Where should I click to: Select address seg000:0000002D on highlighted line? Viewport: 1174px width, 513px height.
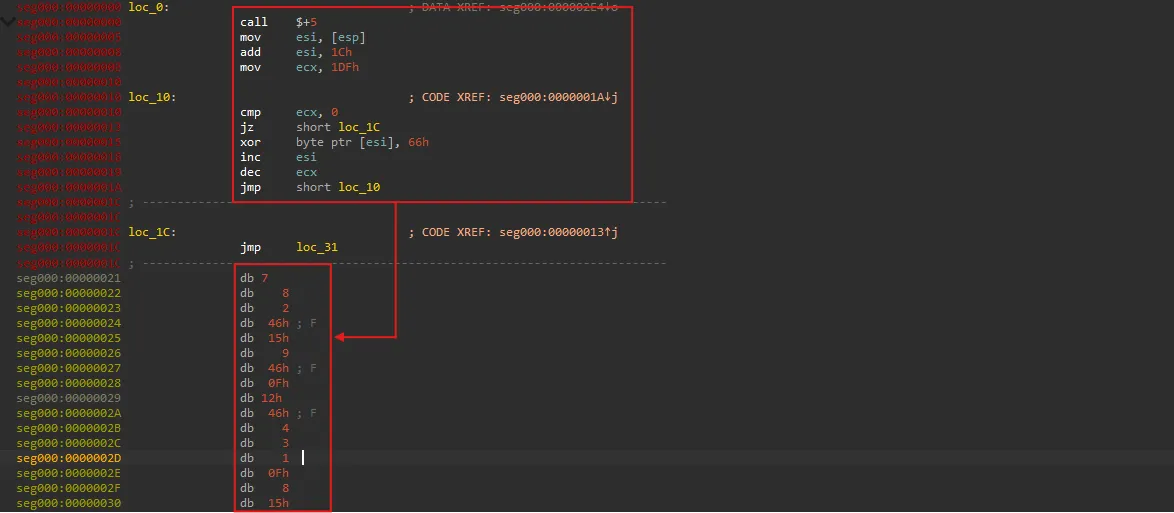[69, 457]
